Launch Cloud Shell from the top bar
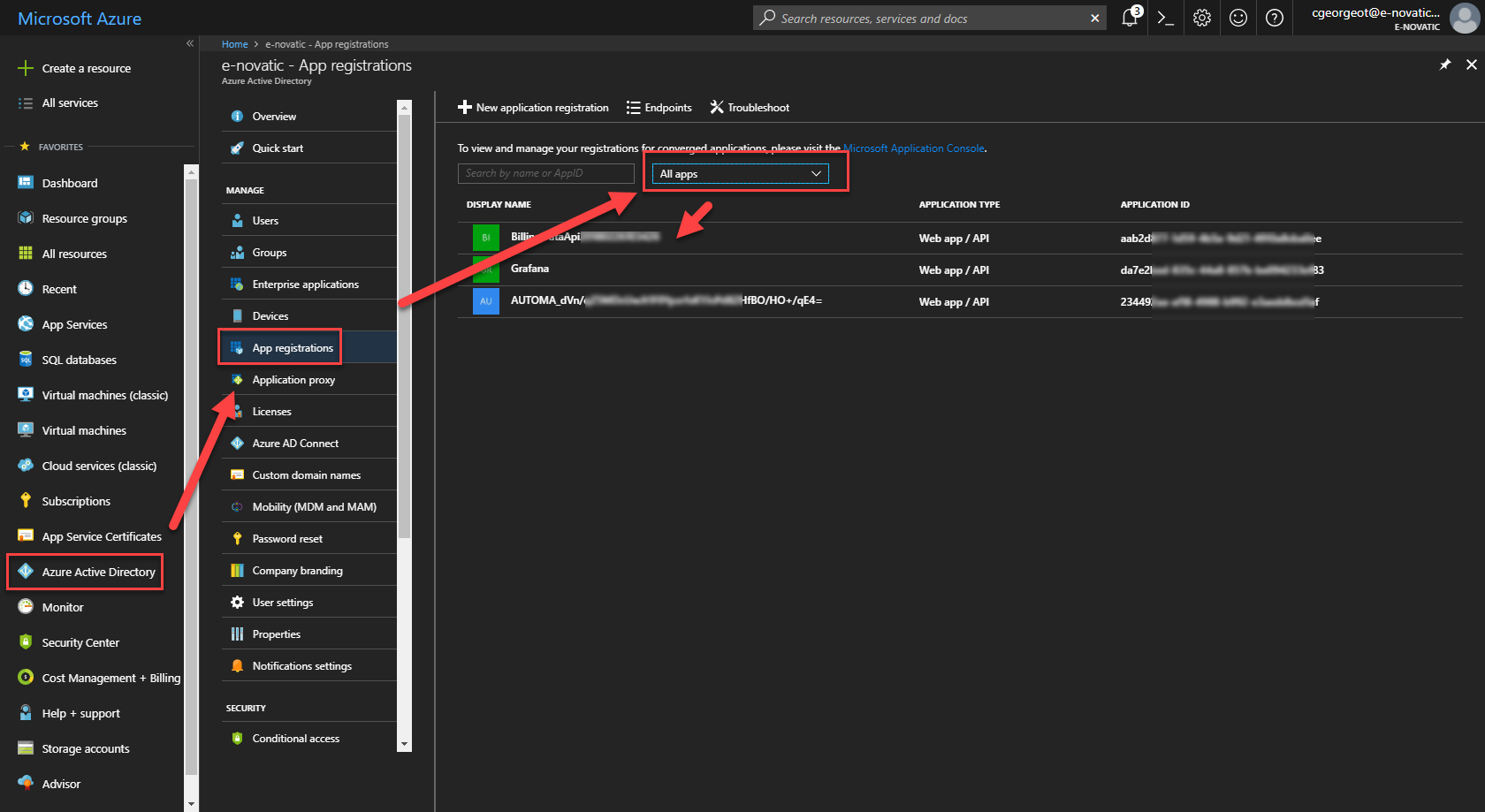Screen dimensions: 1485x812 tap(1166, 18)
